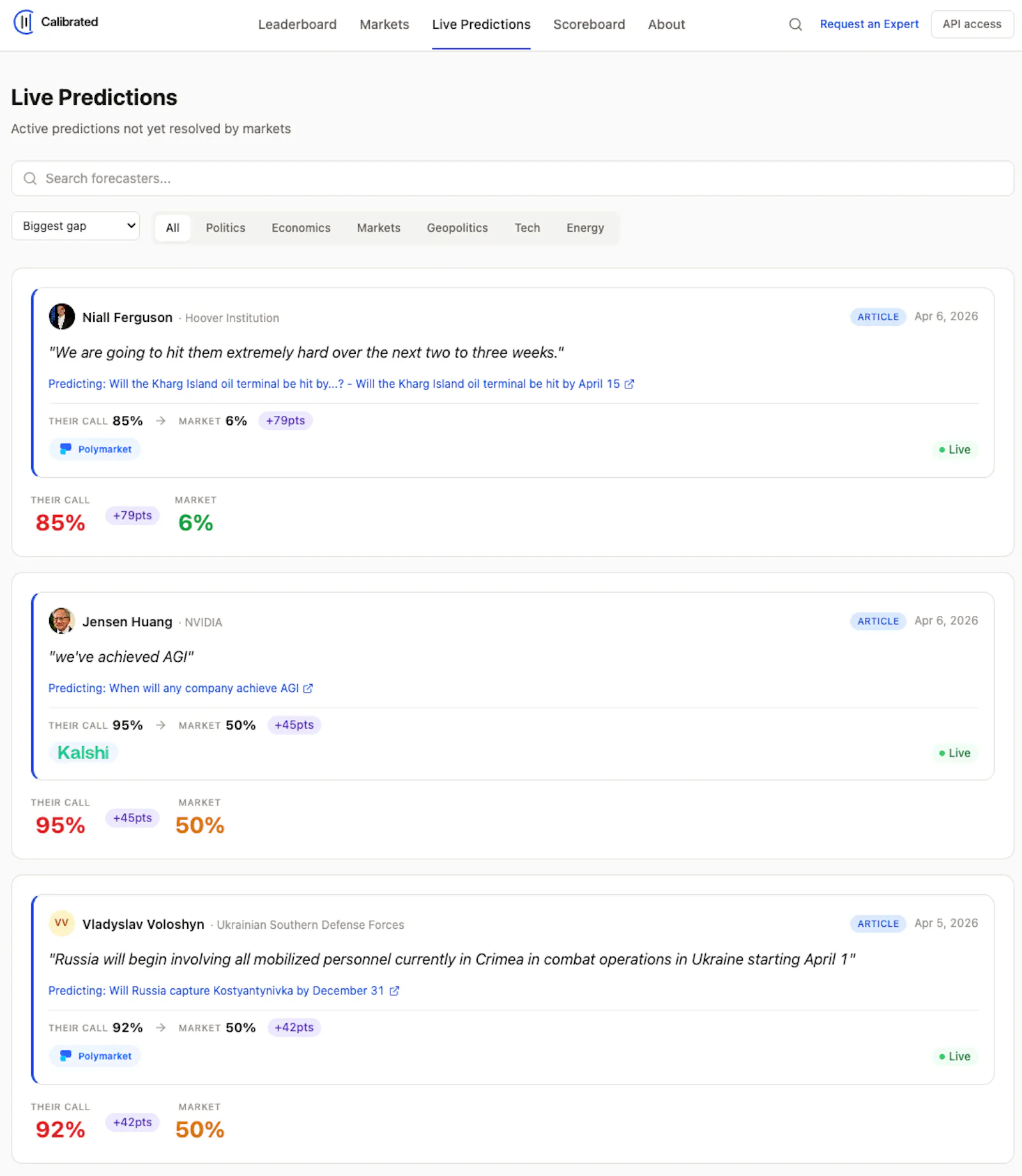Image resolution: width=1022 pixels, height=1176 pixels.
Task: Filter predictions by Markets category
Action: point(379,227)
